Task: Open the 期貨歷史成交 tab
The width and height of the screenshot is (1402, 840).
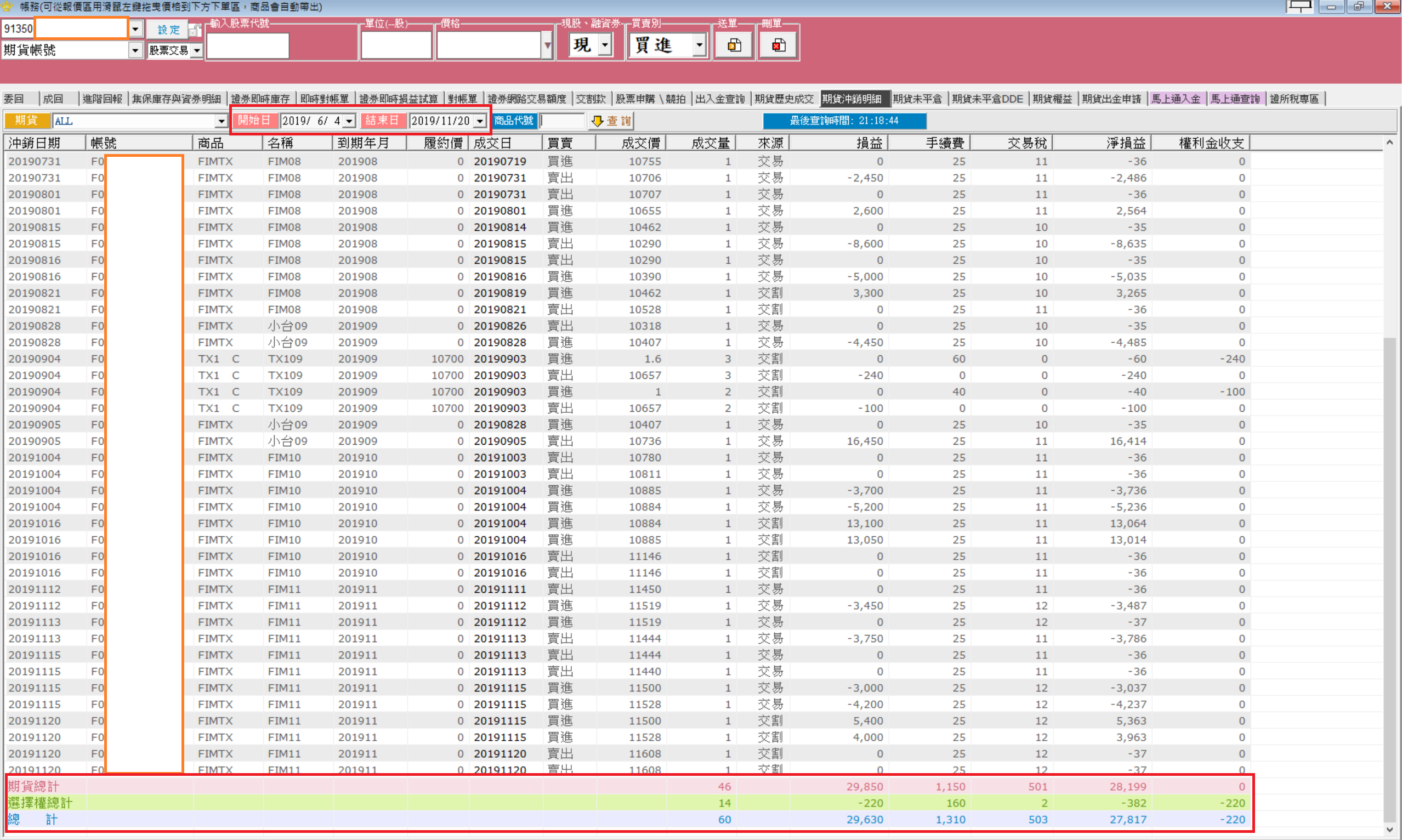Action: (785, 99)
